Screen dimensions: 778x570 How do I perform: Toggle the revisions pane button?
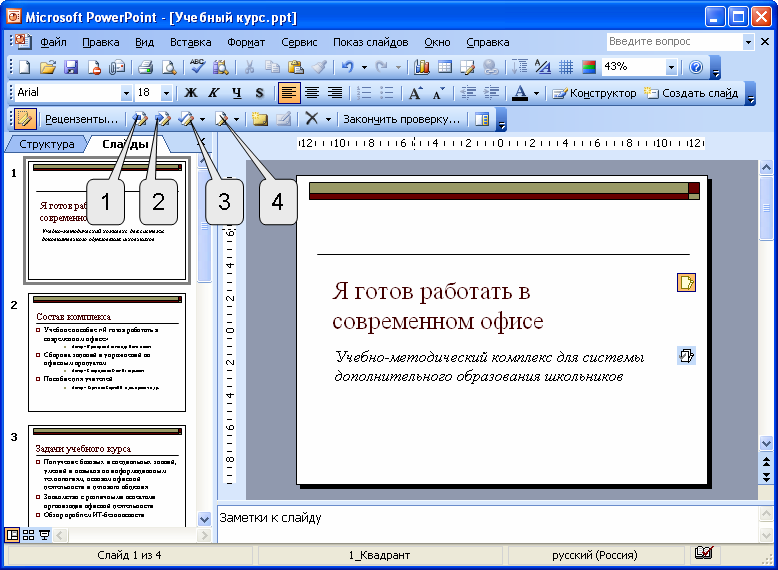482,119
